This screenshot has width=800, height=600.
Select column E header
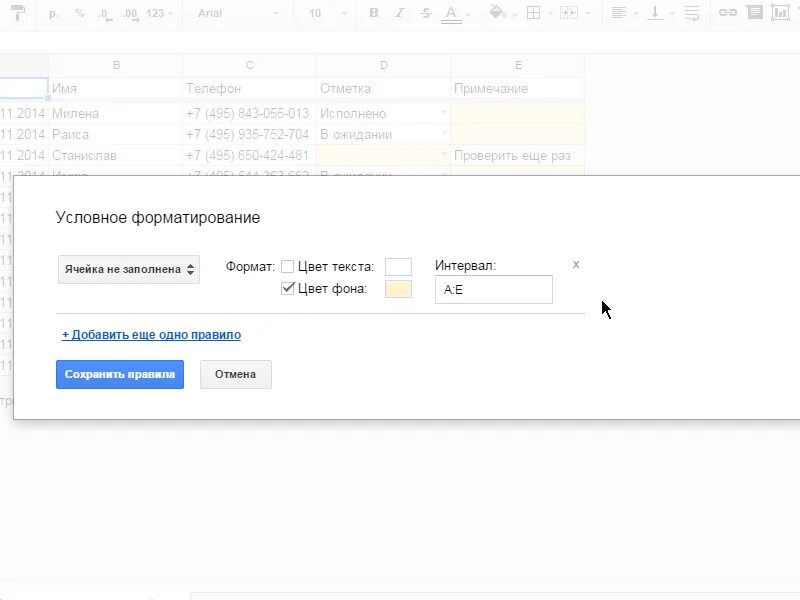[x=518, y=65]
